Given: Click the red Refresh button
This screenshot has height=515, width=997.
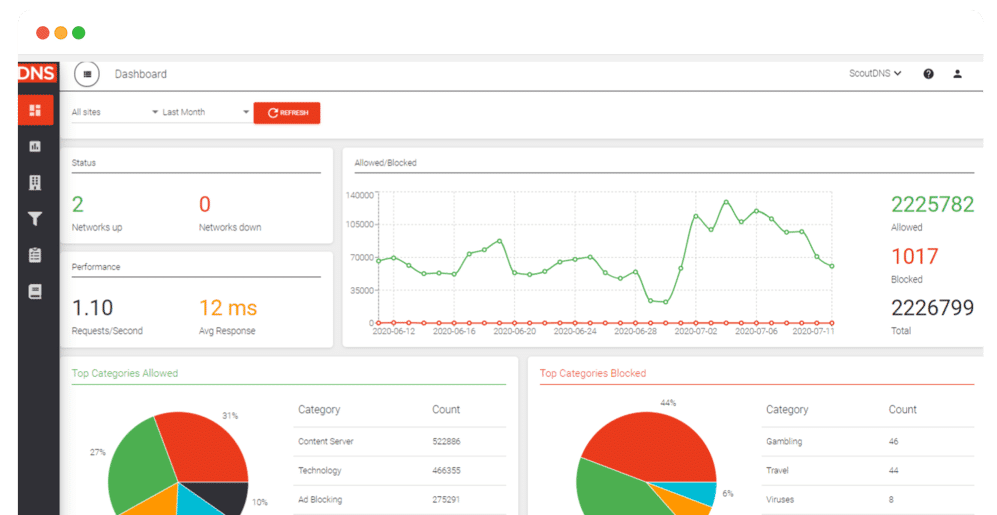Looking at the screenshot, I should pyautogui.click(x=287, y=113).
